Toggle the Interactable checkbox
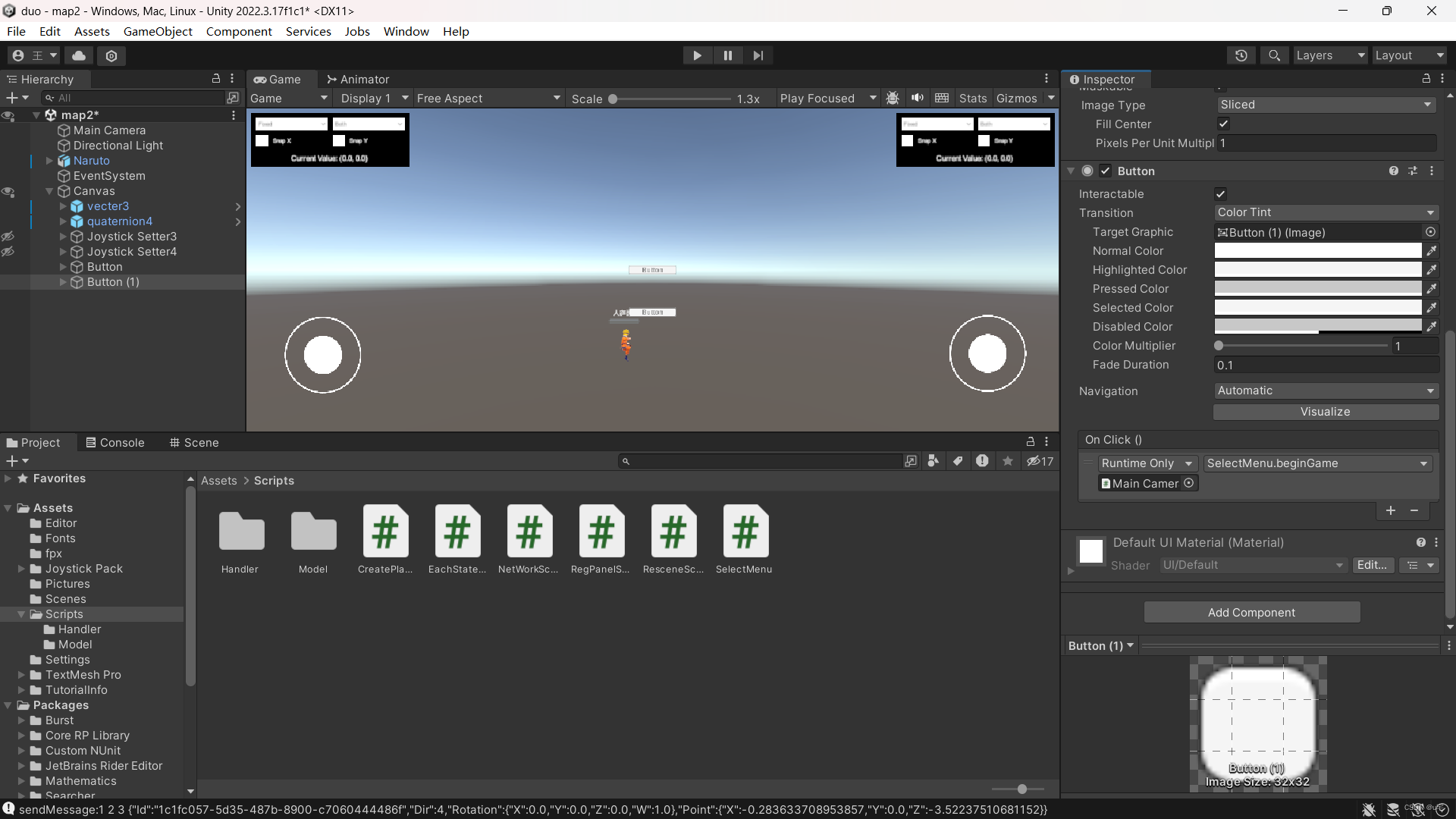1456x819 pixels. tap(1221, 194)
